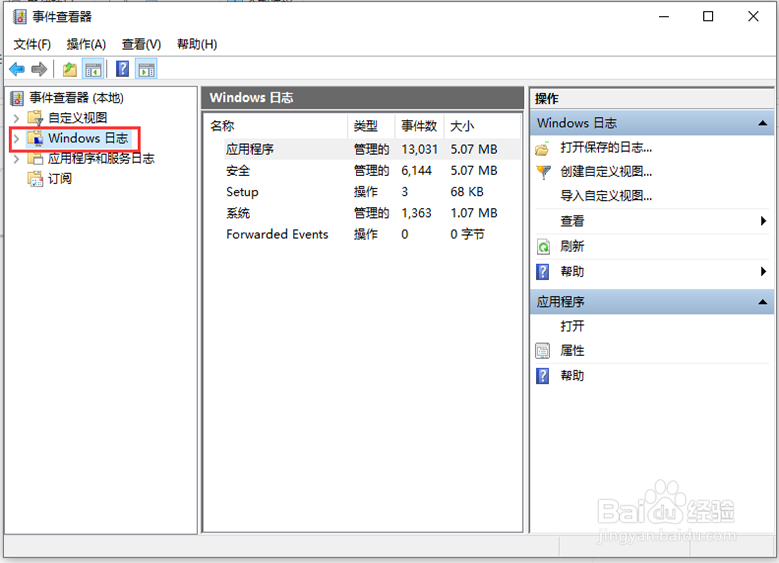Expand the 应用程序和服务日志 tree node
Image resolution: width=779 pixels, height=563 pixels.
click(16, 159)
